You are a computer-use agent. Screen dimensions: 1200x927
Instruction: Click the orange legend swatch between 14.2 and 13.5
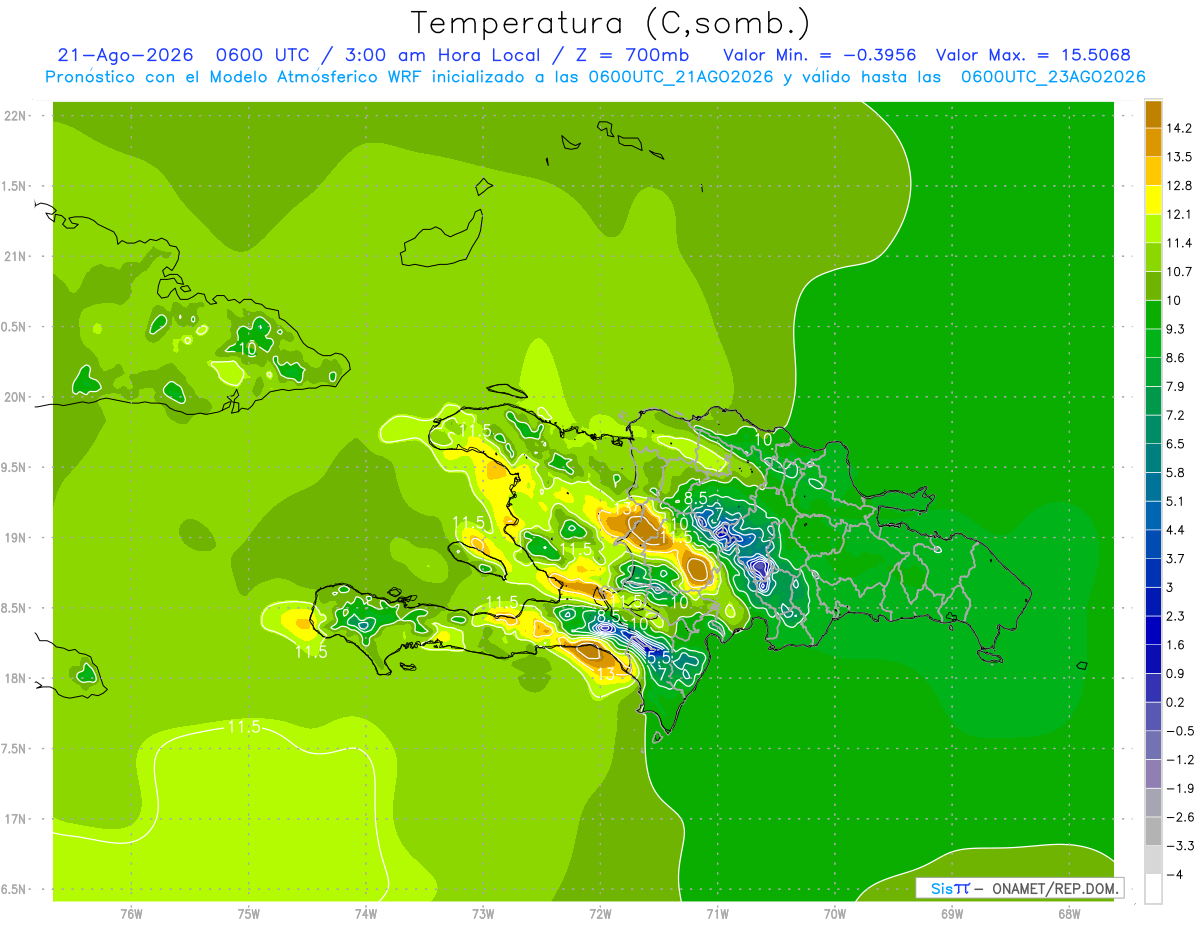[x=1153, y=142]
